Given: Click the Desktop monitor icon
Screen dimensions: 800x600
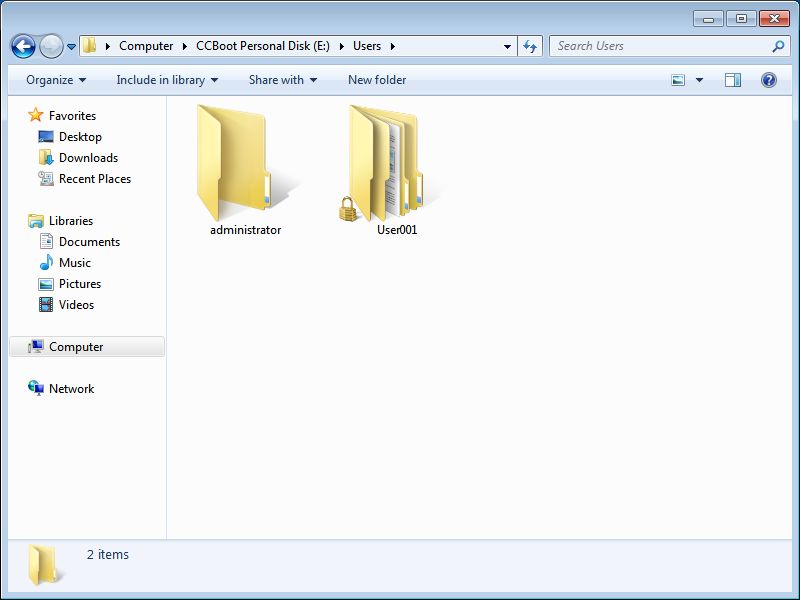Looking at the screenshot, I should pos(46,137).
